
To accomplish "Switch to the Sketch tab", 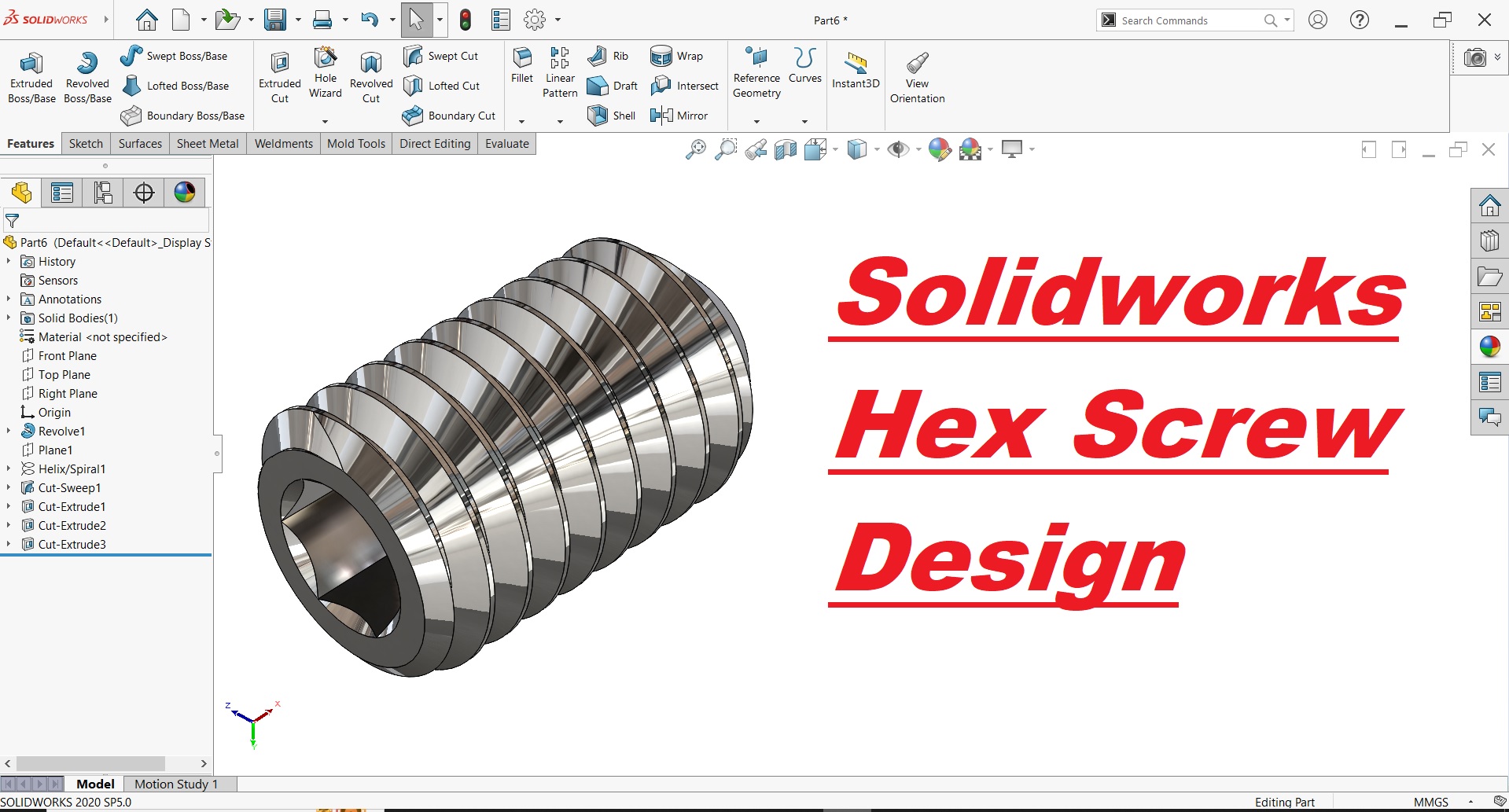I will coord(86,144).
